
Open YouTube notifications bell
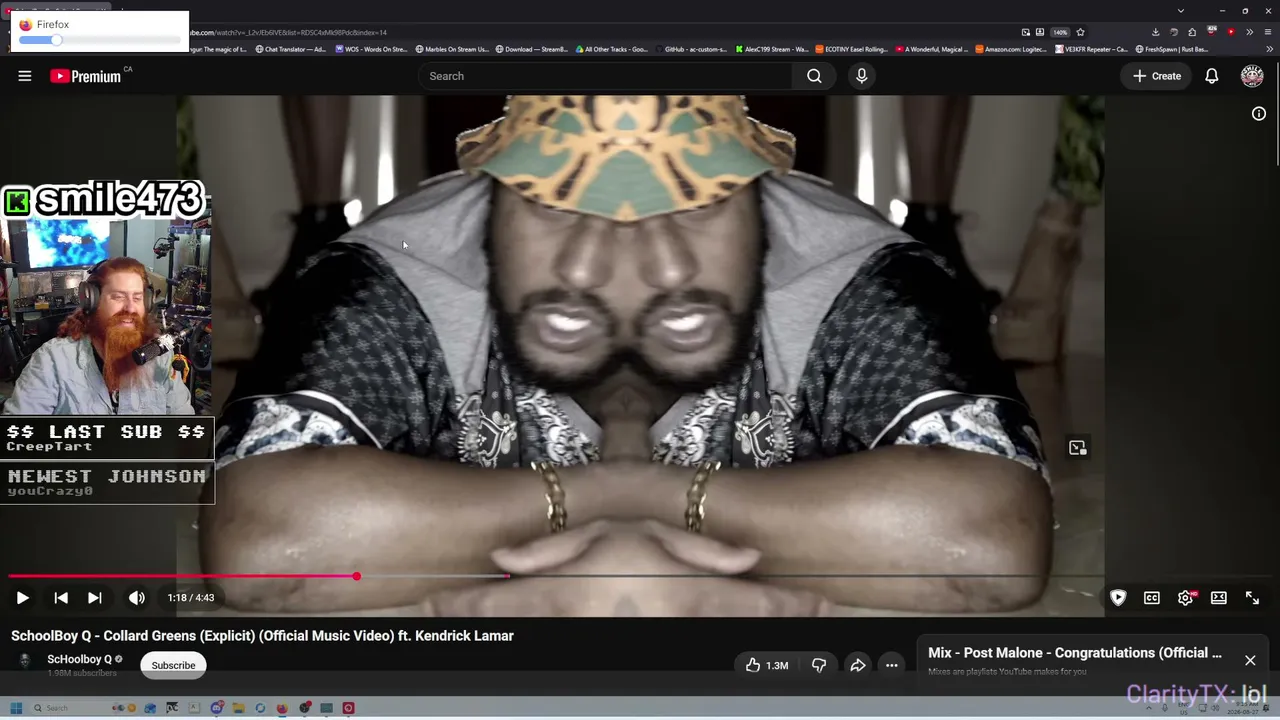click(x=1211, y=76)
